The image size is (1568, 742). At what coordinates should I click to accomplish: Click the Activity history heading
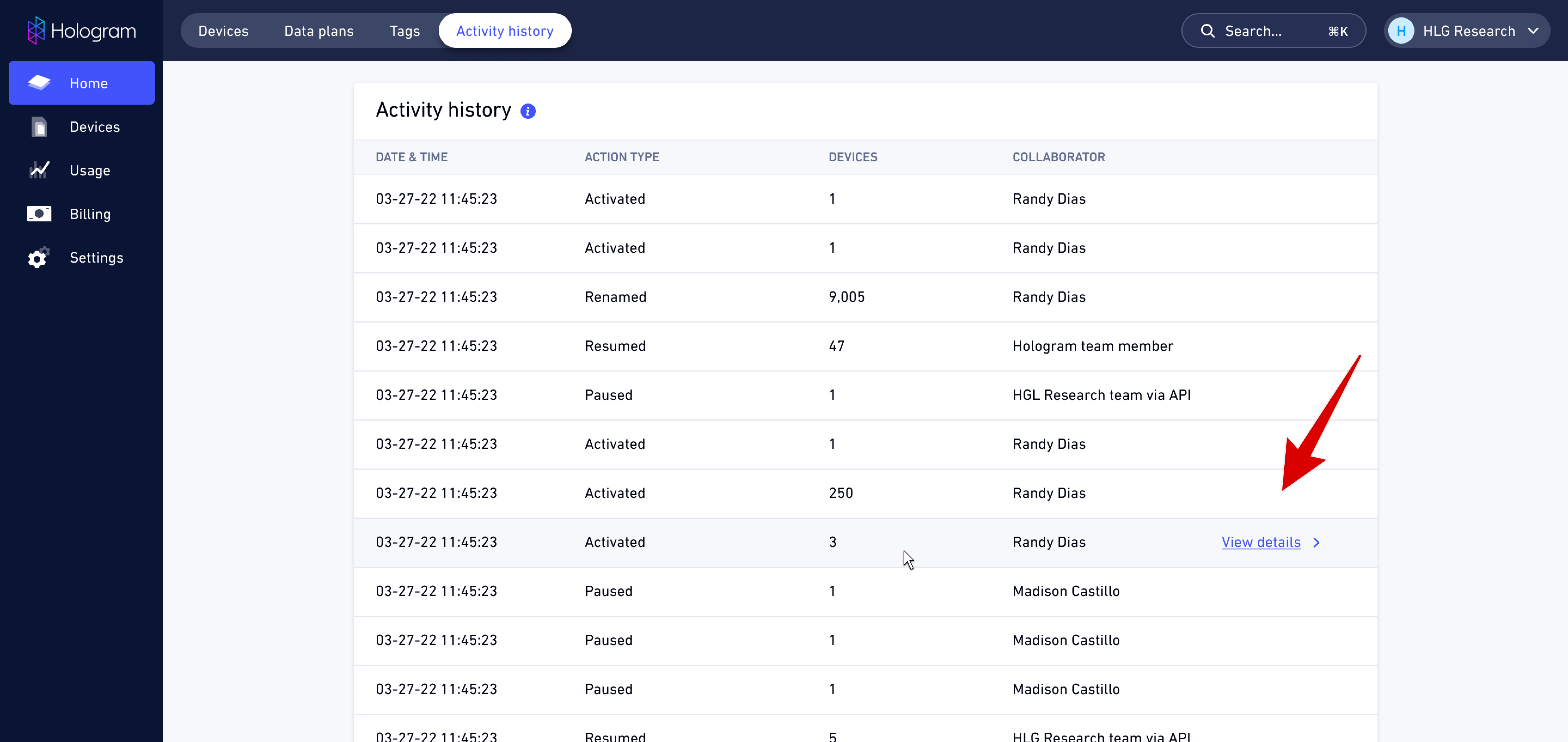tap(443, 110)
